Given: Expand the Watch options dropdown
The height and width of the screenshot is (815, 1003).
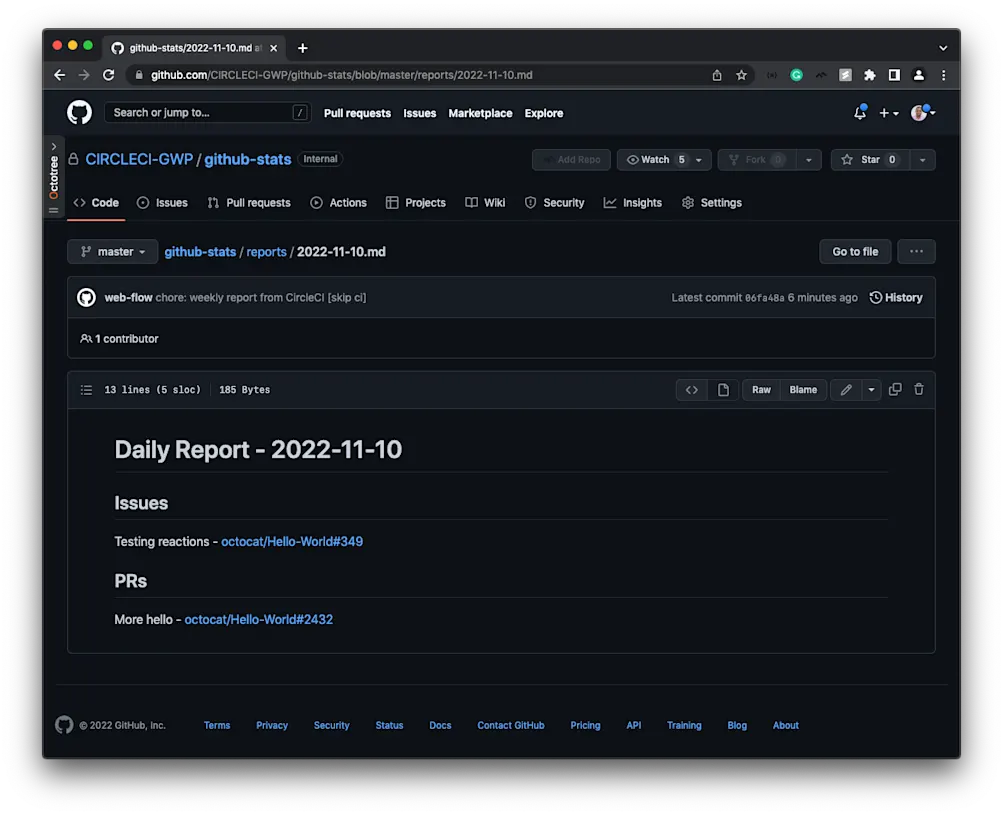Looking at the screenshot, I should [x=699, y=159].
